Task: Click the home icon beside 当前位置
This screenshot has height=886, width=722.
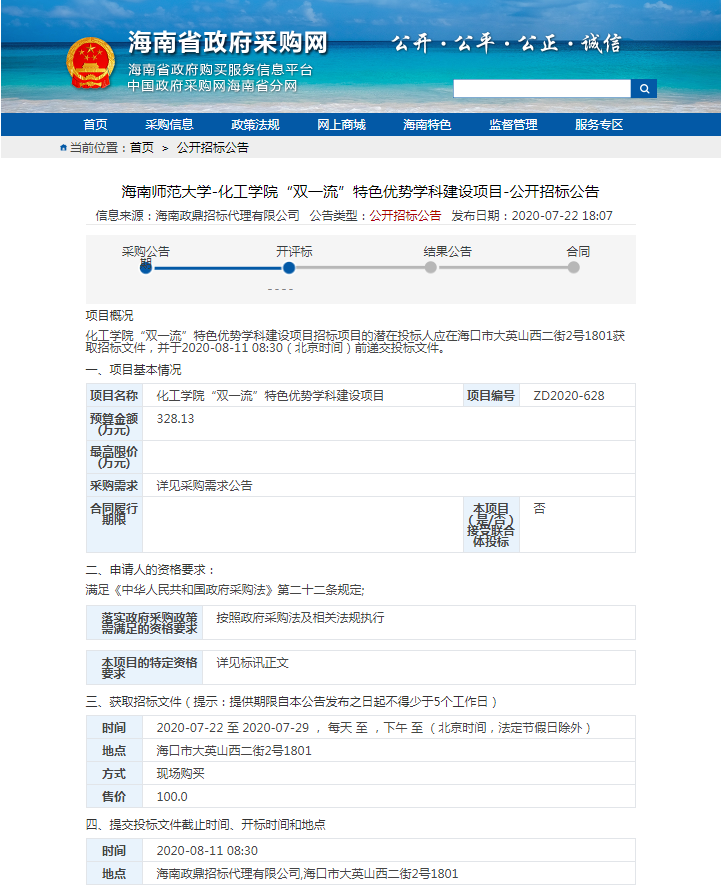Action: coord(63,147)
